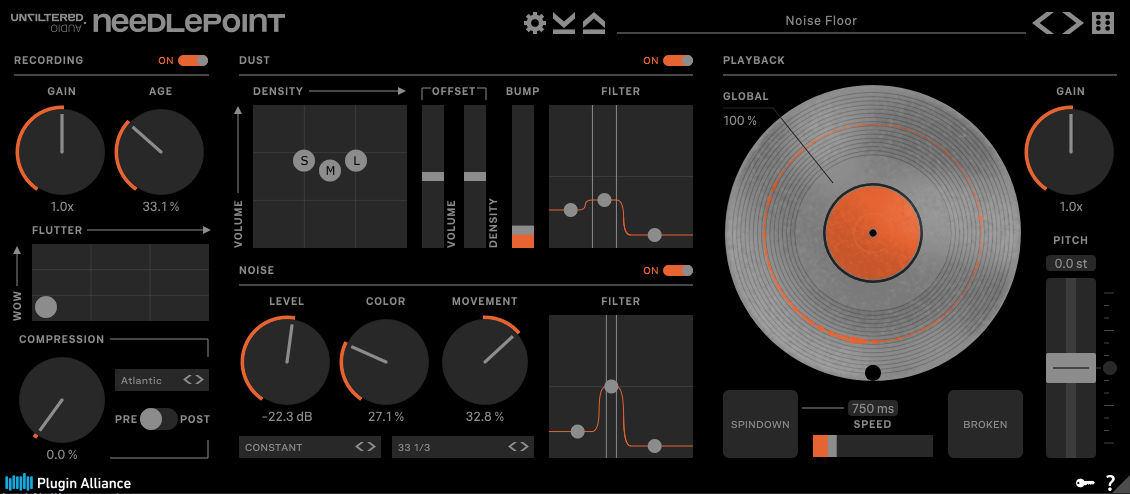This screenshot has width=1130, height=494.
Task: Switch the compression PRE/POST toggle
Action: click(159, 419)
